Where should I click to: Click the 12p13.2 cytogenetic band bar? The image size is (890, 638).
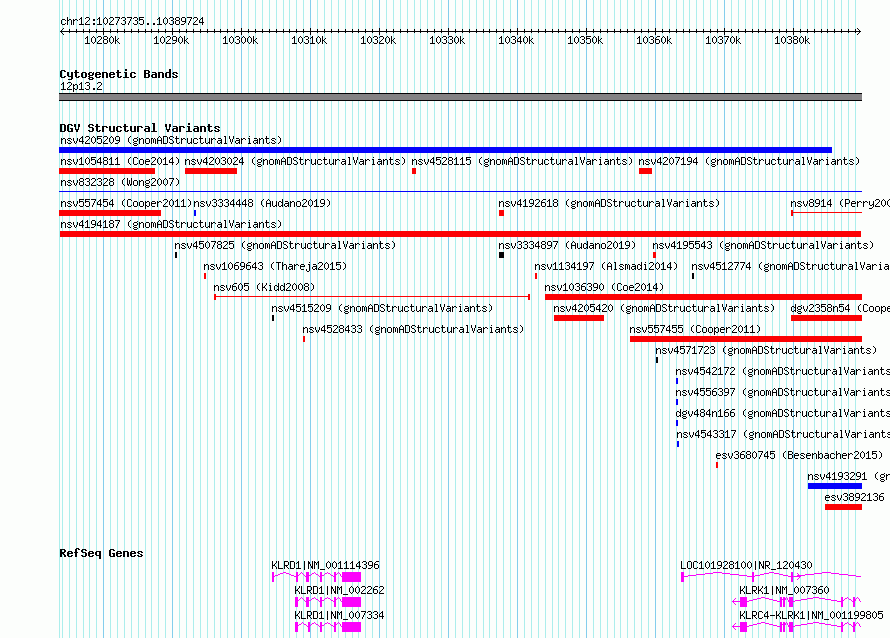pos(460,97)
